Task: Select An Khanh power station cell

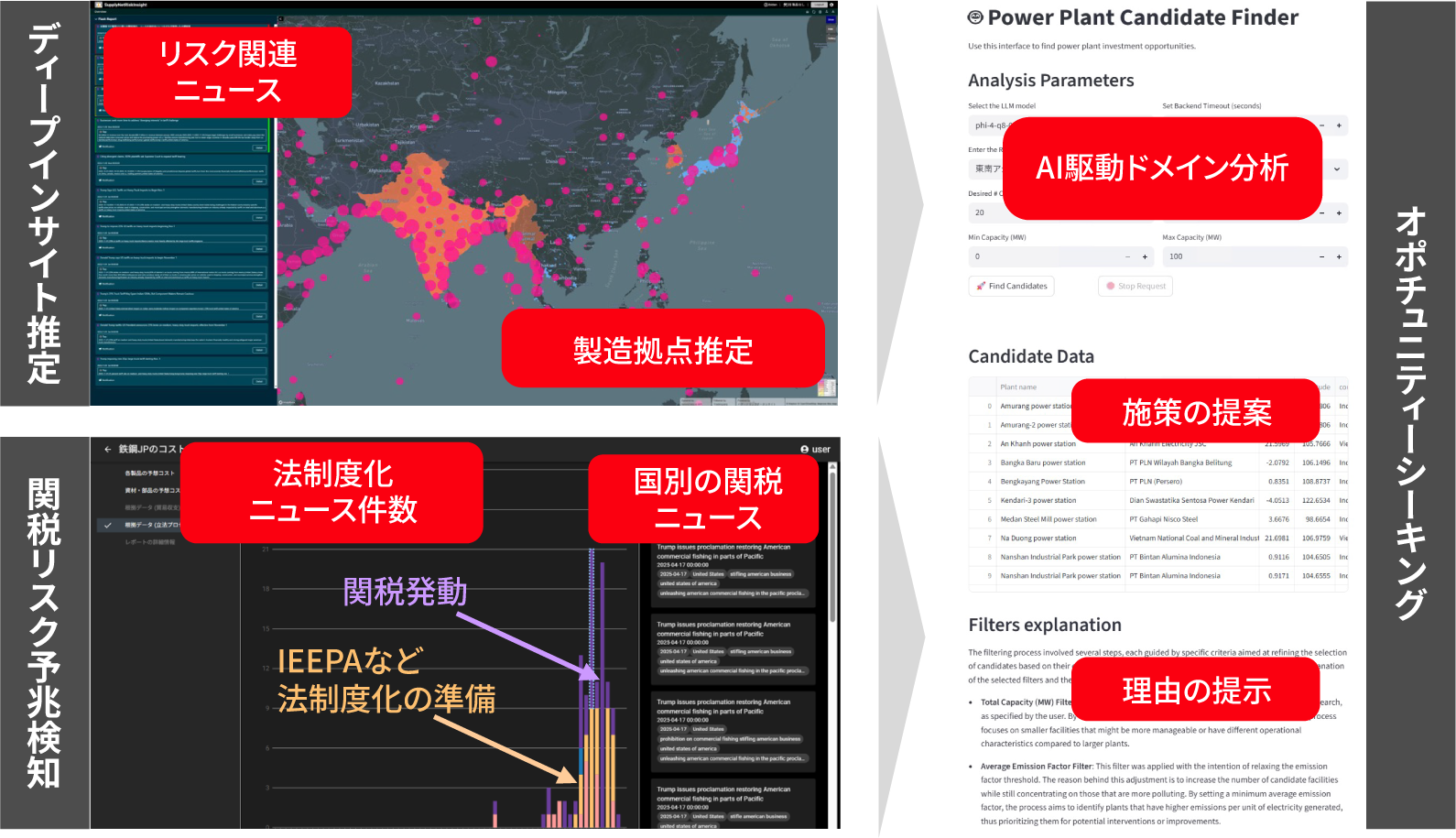Action: [x=1061, y=443]
